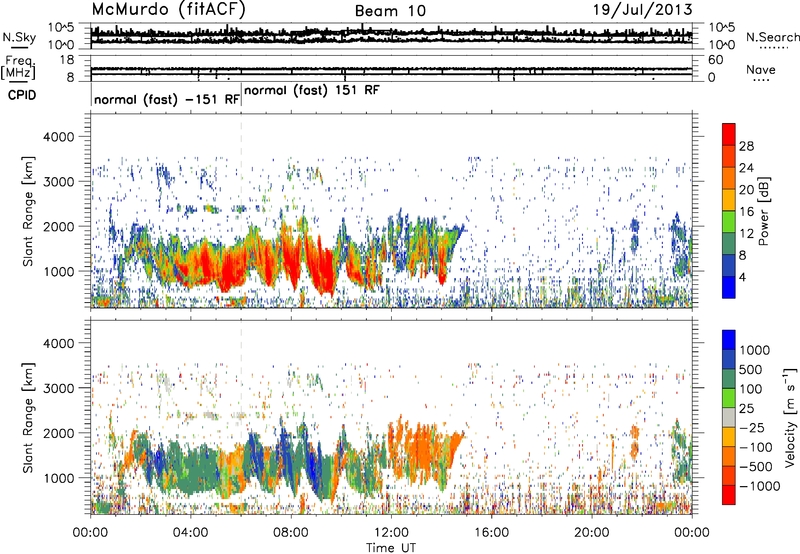Click the "24" power color bar label
Viewport: 800px width, 554px height.
coord(746,168)
